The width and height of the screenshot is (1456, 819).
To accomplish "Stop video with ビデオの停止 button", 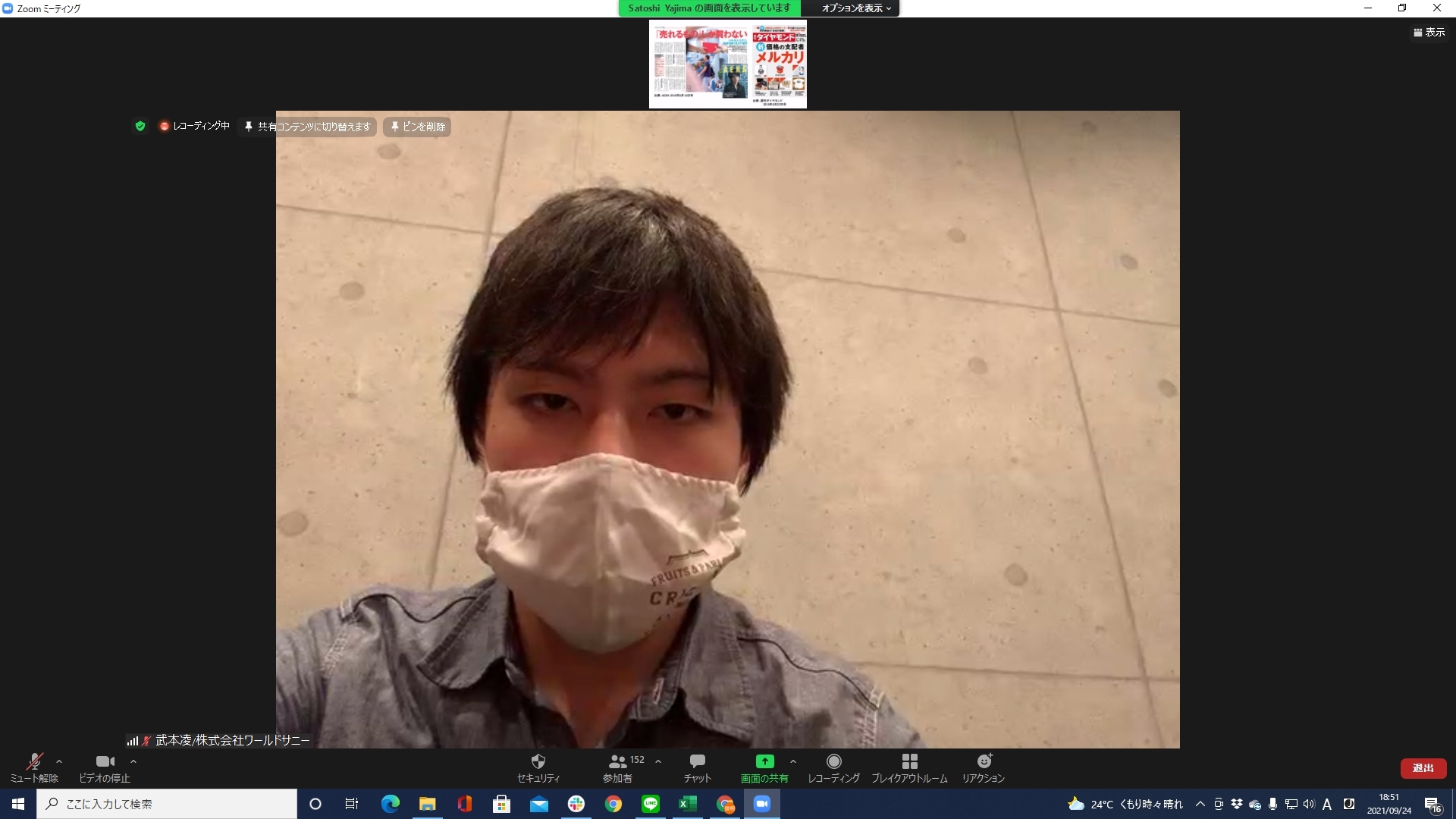I will (105, 767).
